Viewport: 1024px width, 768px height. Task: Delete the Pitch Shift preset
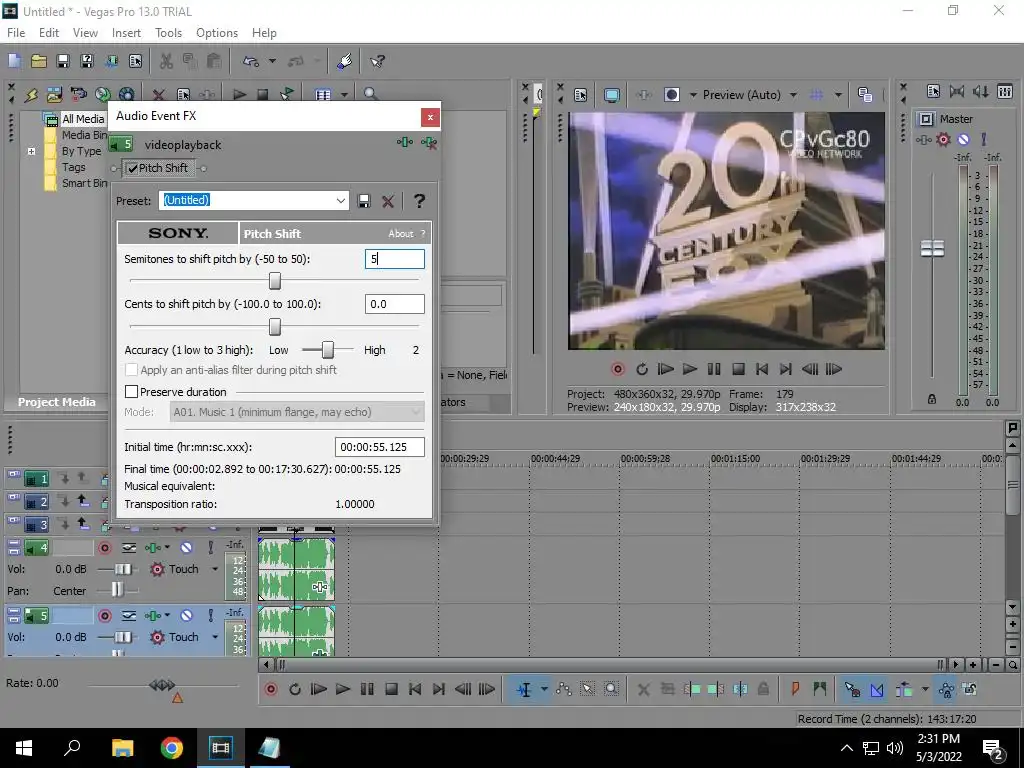point(388,201)
